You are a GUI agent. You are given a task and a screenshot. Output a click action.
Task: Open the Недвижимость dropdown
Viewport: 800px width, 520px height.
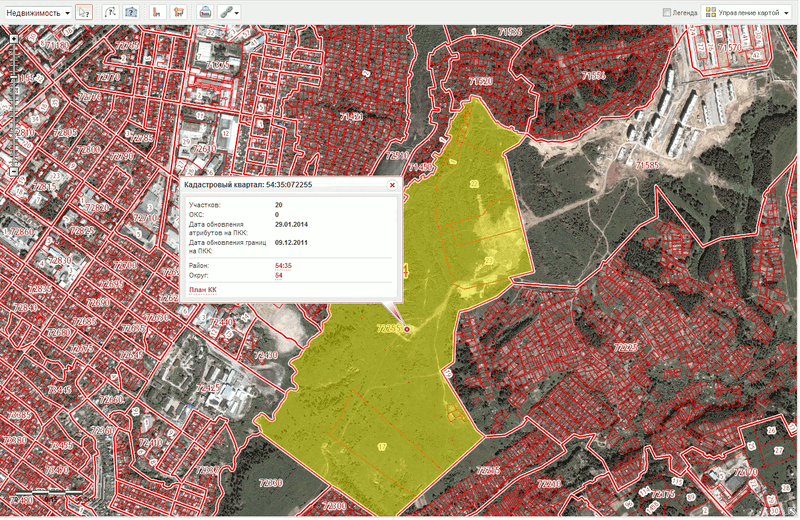[38, 12]
